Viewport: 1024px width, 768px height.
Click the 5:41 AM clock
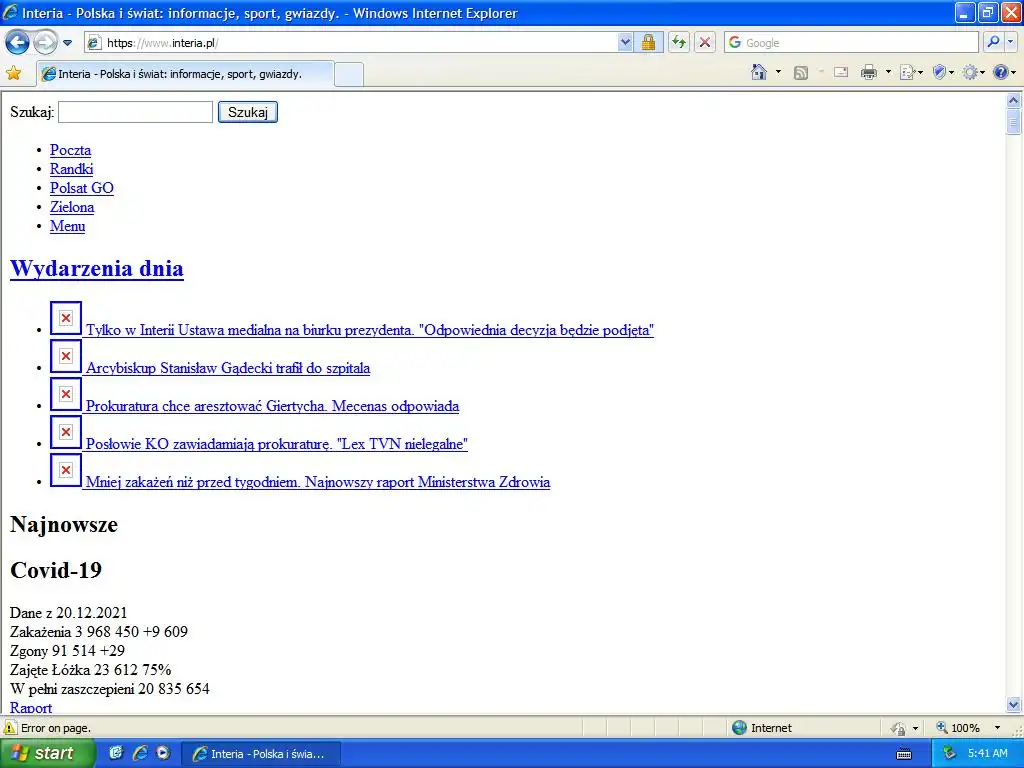[x=987, y=754]
